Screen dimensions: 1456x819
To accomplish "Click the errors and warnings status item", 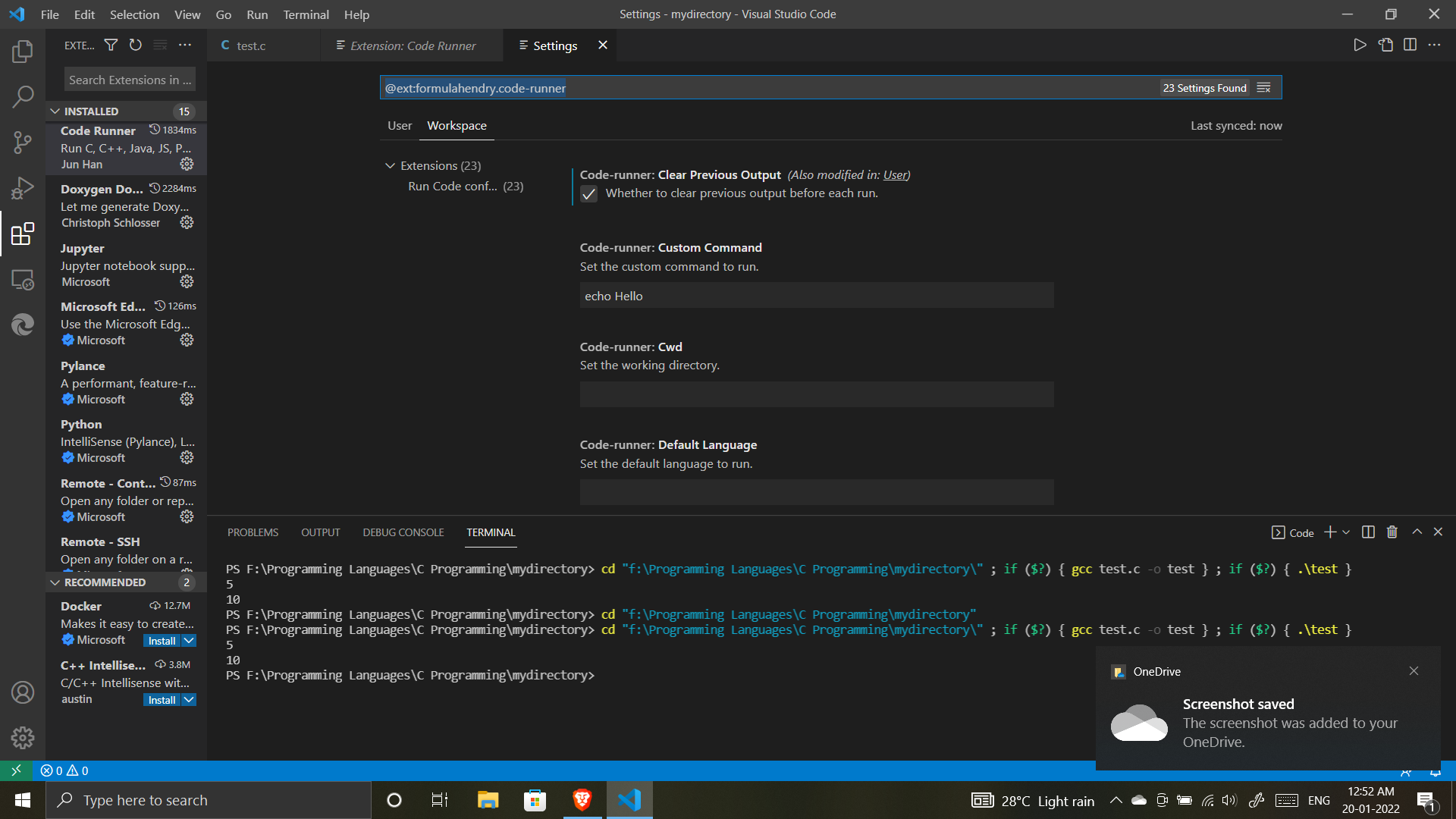I will [64, 770].
